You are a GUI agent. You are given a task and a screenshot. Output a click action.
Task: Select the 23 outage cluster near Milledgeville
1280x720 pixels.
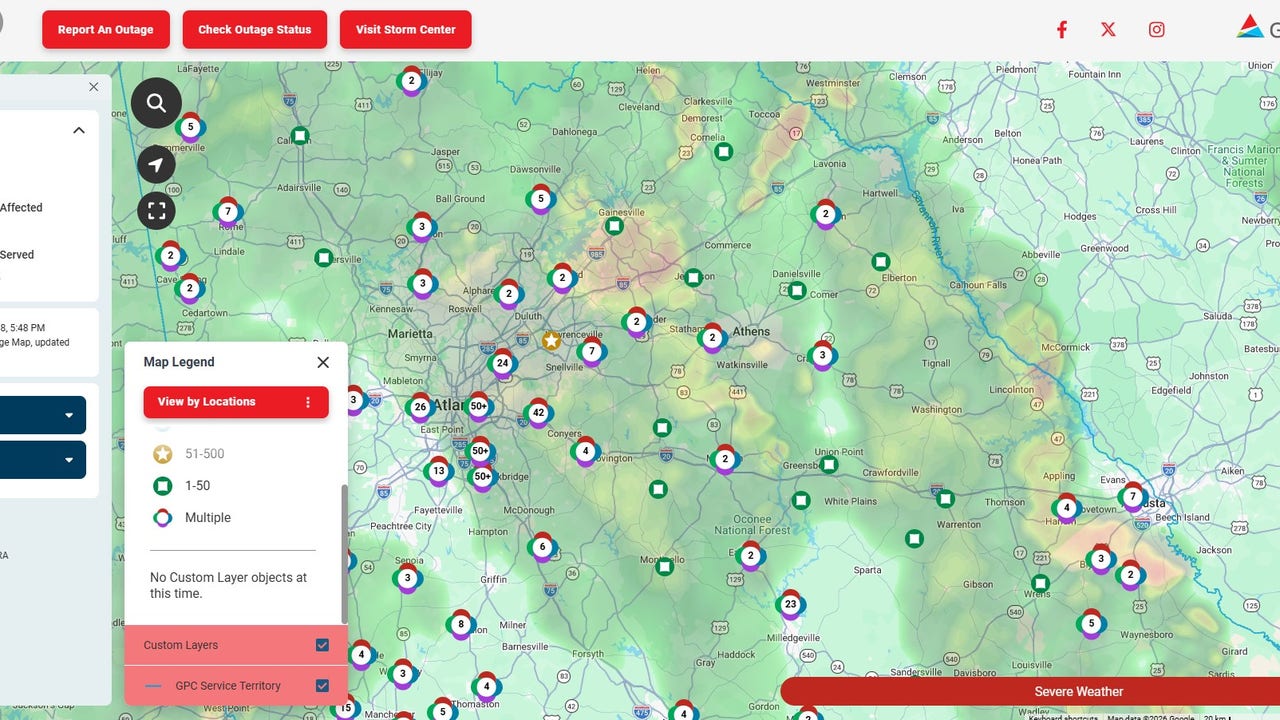click(790, 604)
